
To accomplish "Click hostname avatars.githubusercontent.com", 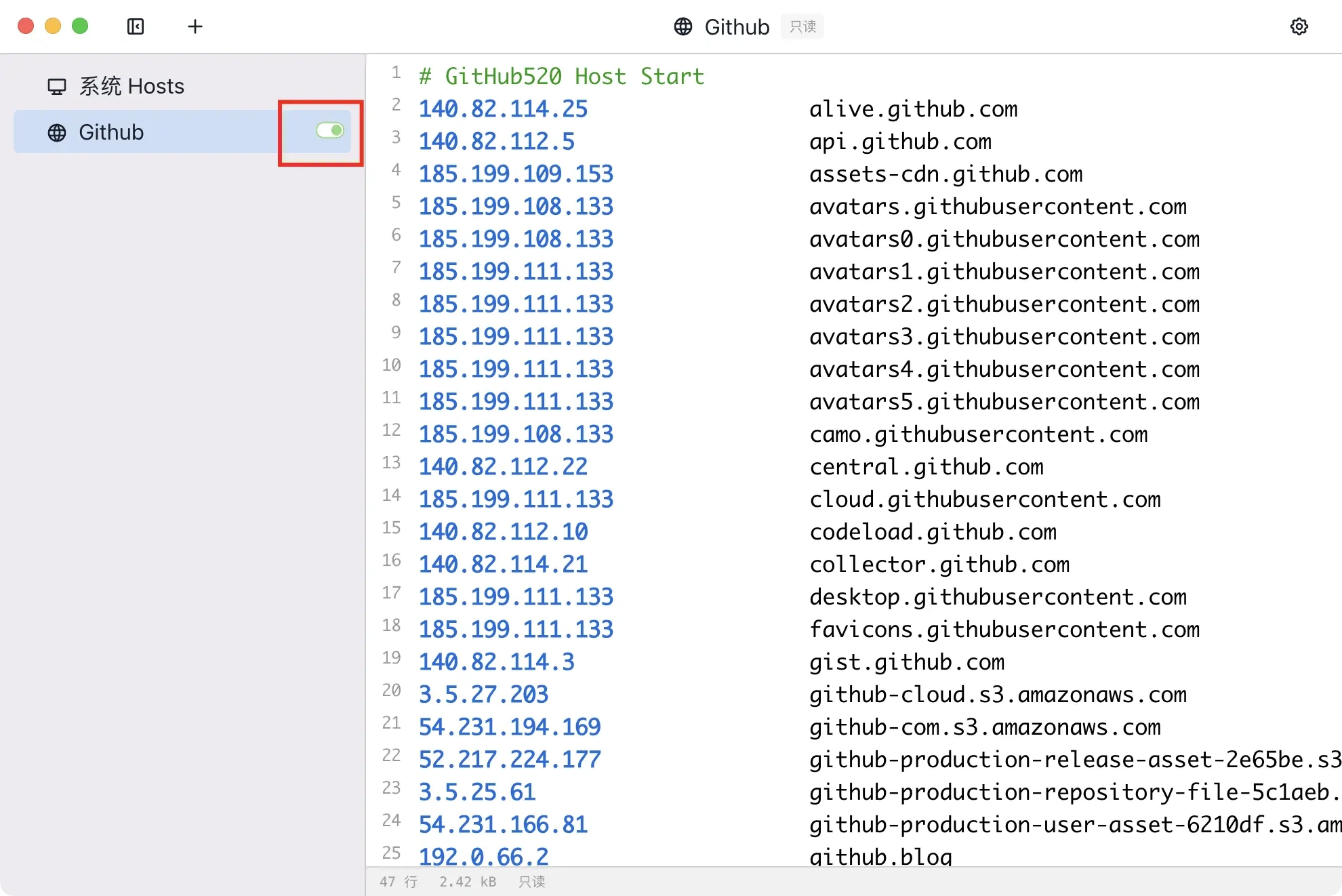I will pos(998,206).
